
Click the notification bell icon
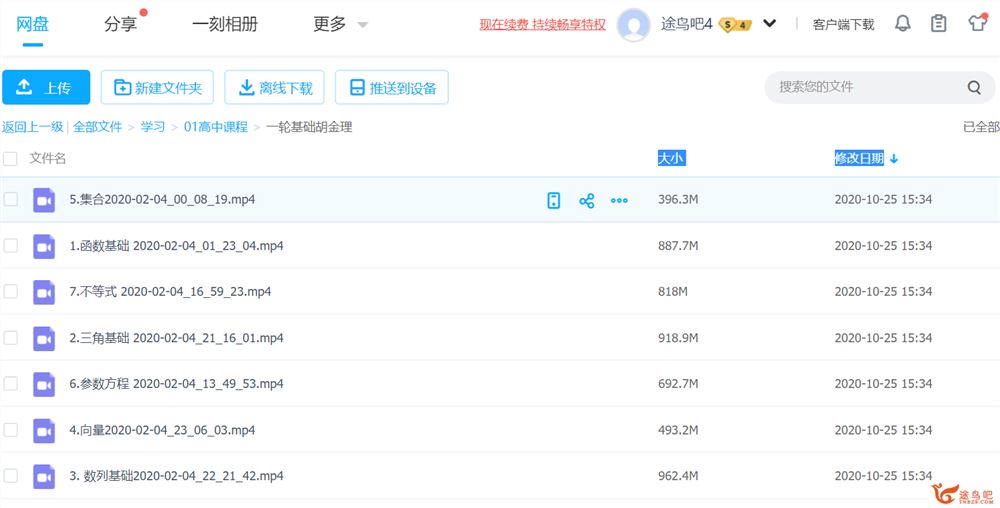coord(902,24)
